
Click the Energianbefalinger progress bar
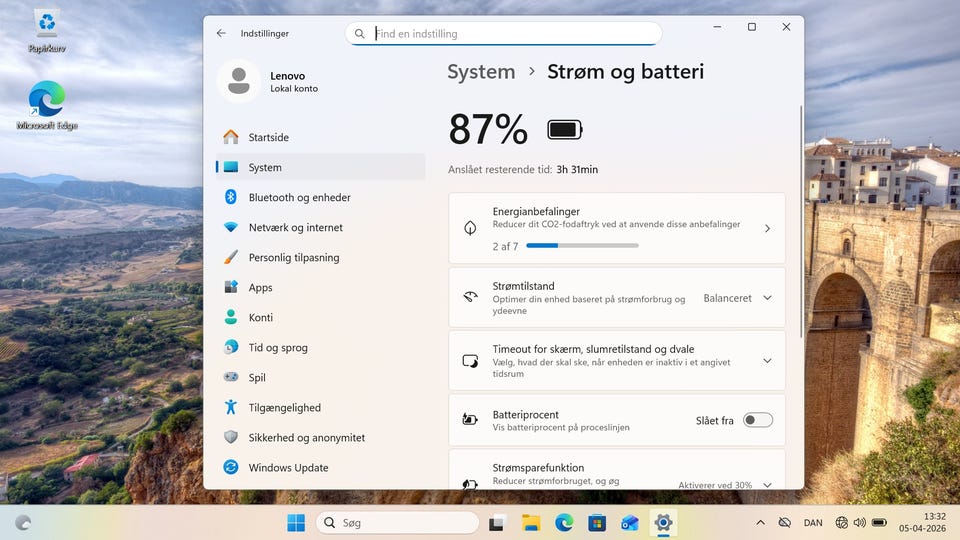pos(582,245)
